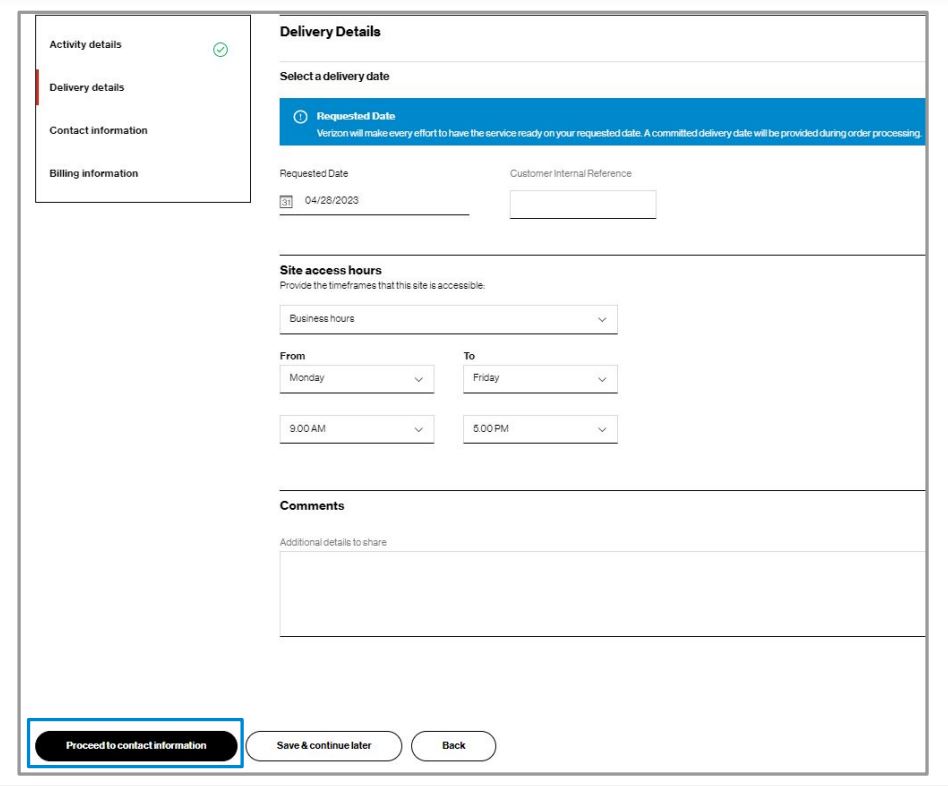Open the Activity details step
The height and width of the screenshot is (786, 948).
tap(85, 45)
